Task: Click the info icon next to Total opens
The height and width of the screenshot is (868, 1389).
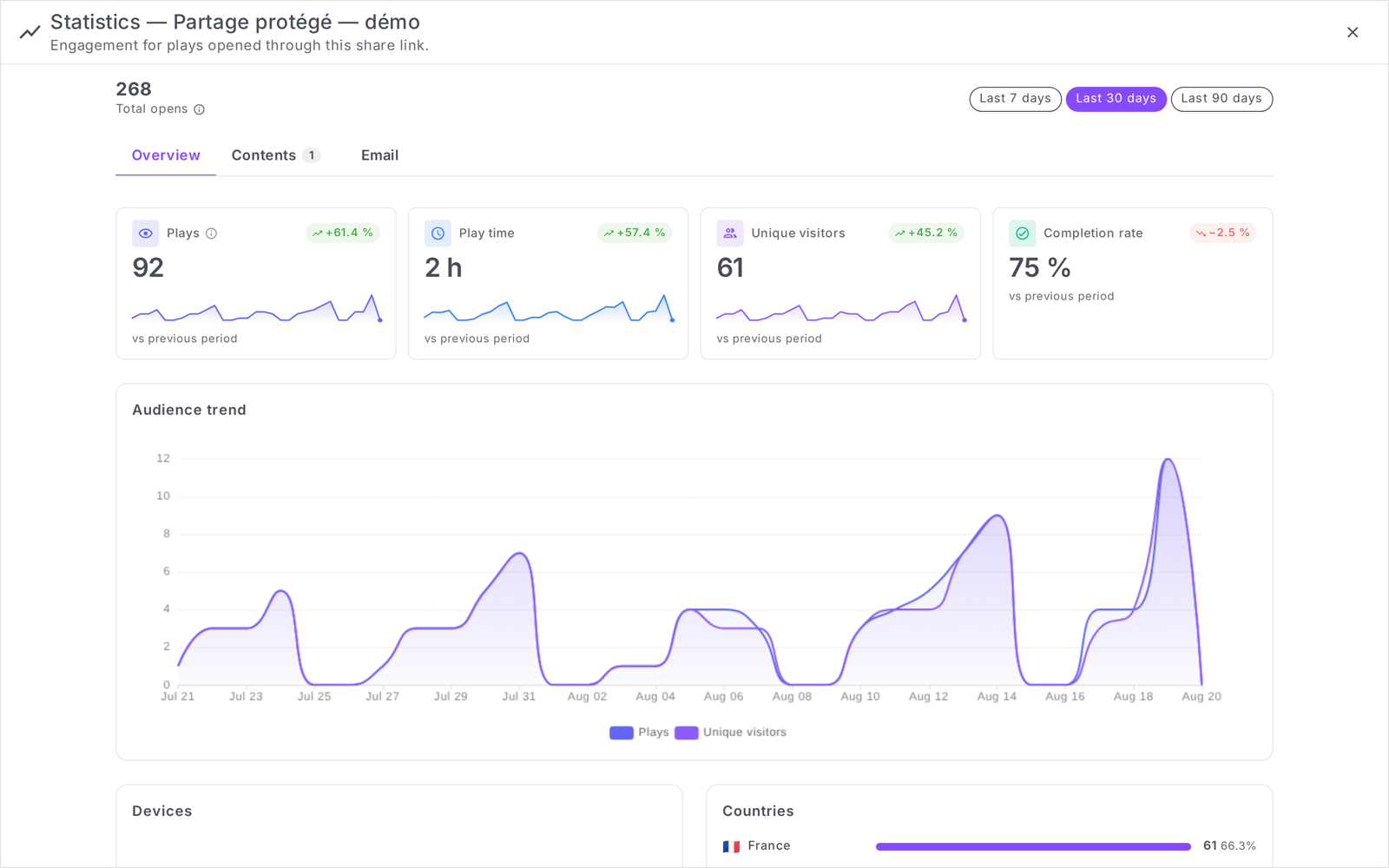Action: pos(199,109)
